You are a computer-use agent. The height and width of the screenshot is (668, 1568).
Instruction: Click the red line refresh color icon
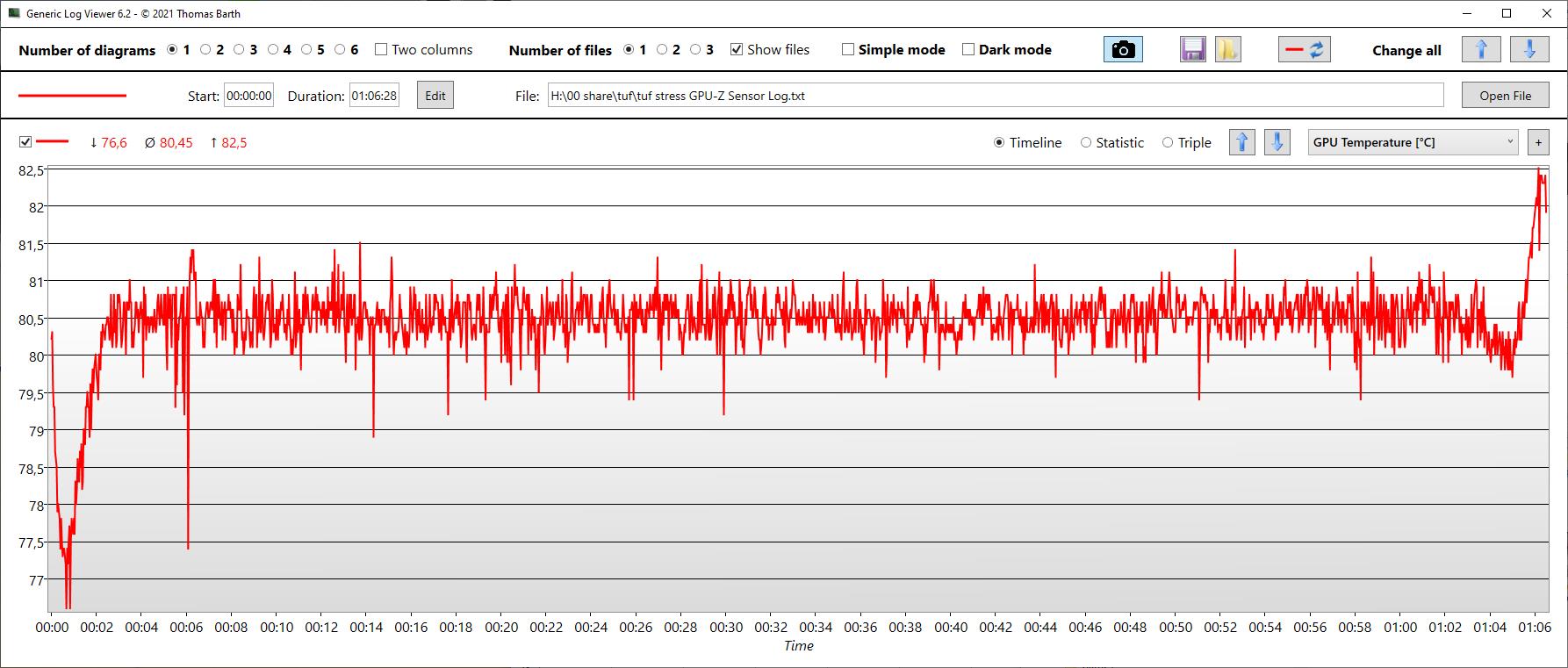click(1304, 50)
